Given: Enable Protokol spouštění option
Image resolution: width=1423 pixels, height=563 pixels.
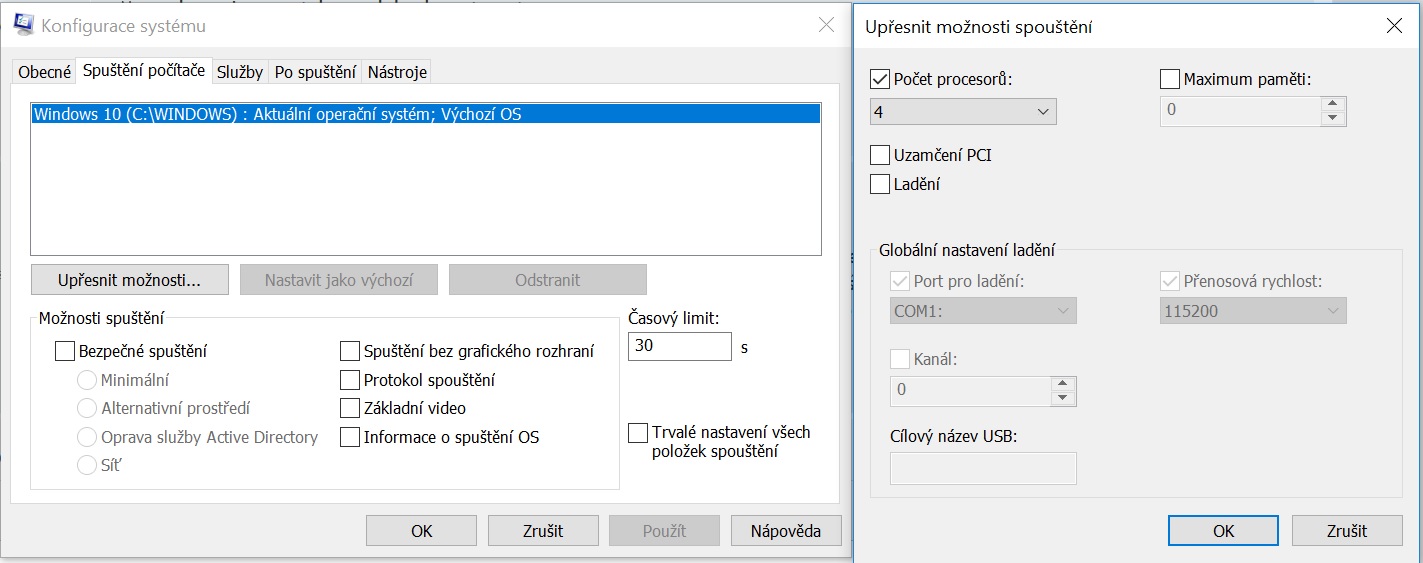Looking at the screenshot, I should 350,380.
